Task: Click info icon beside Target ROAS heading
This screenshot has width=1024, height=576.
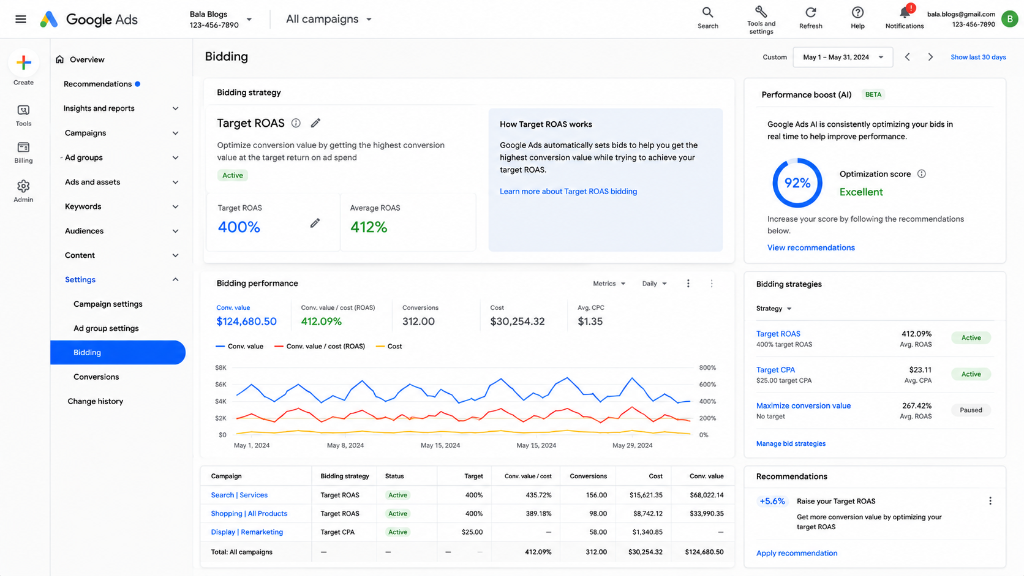Action: [296, 123]
